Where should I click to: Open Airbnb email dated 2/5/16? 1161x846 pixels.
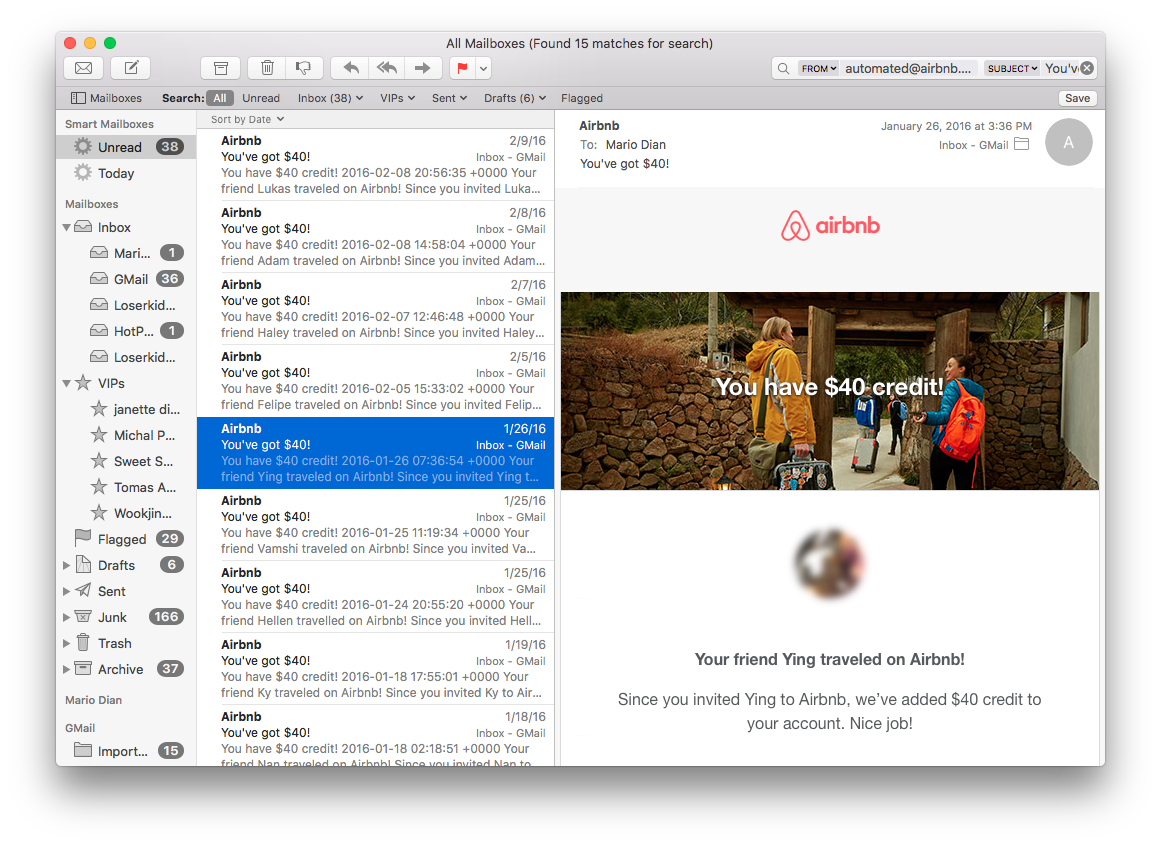coord(375,380)
